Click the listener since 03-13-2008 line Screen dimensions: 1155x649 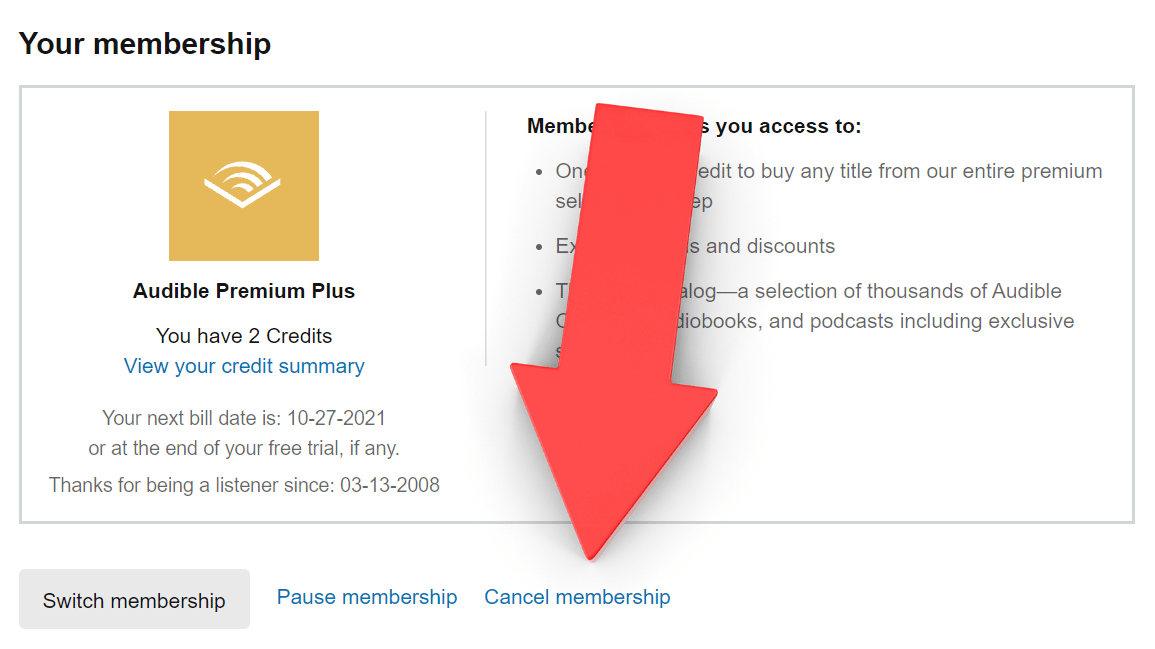(244, 485)
